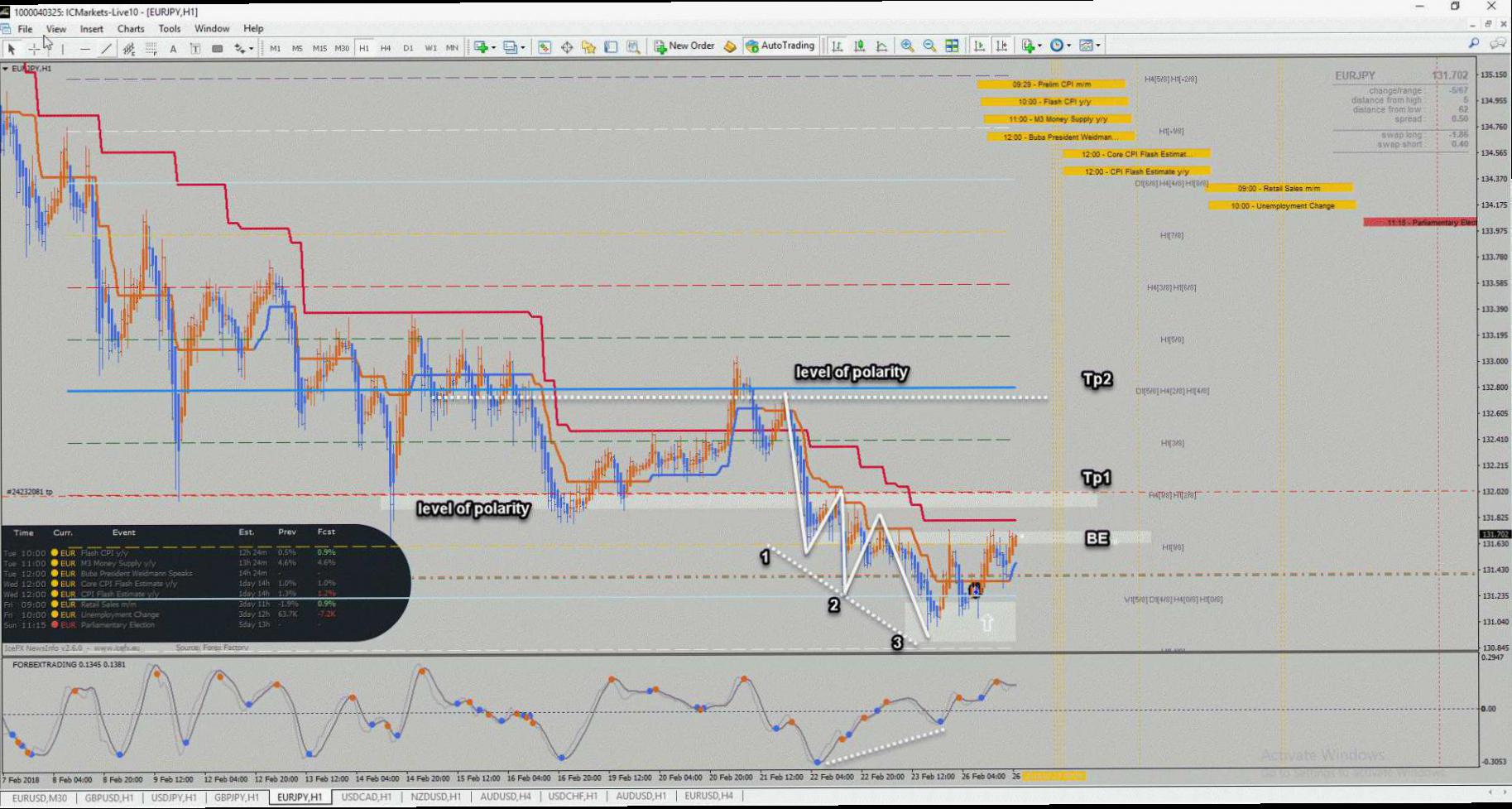Open the Charts menu

[x=131, y=29]
